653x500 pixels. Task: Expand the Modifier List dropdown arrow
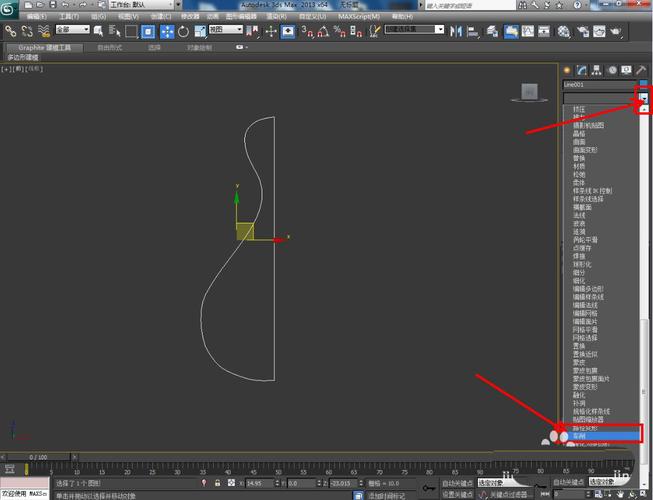644,98
